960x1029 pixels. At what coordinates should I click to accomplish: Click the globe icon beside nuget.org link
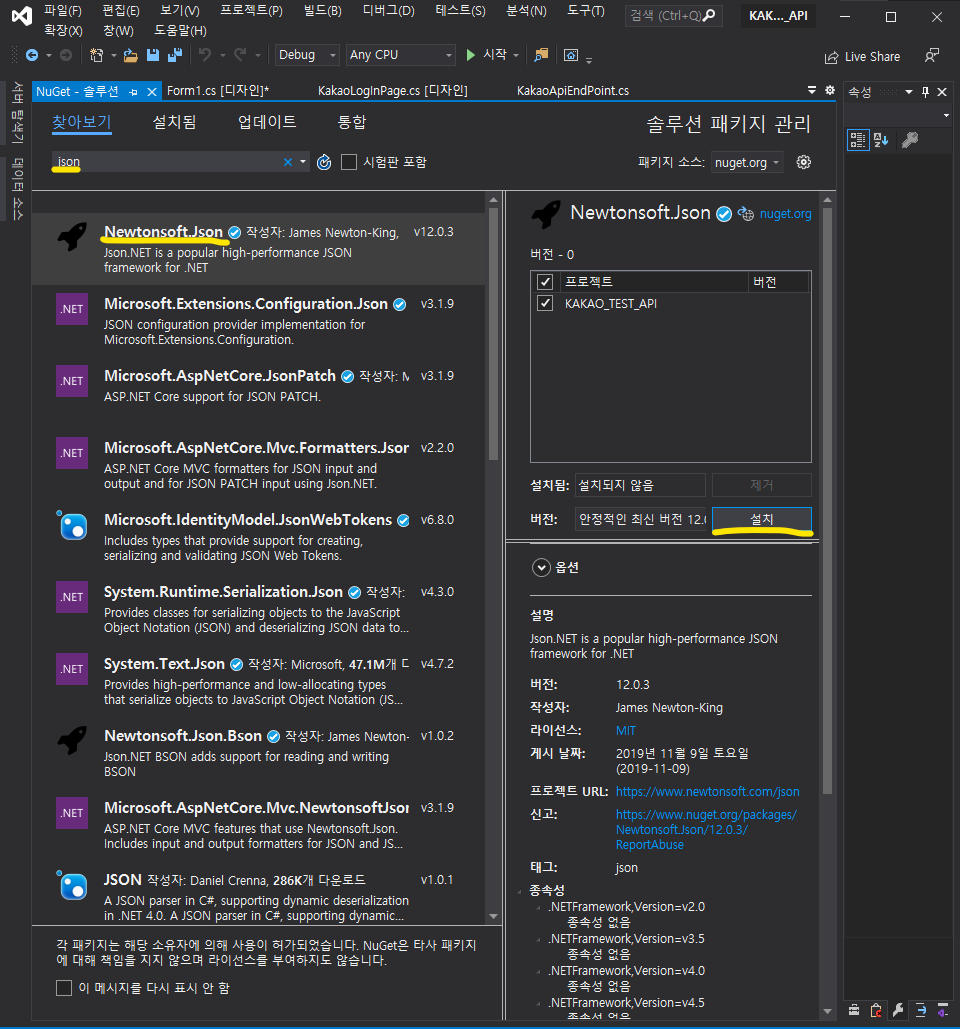pos(746,214)
